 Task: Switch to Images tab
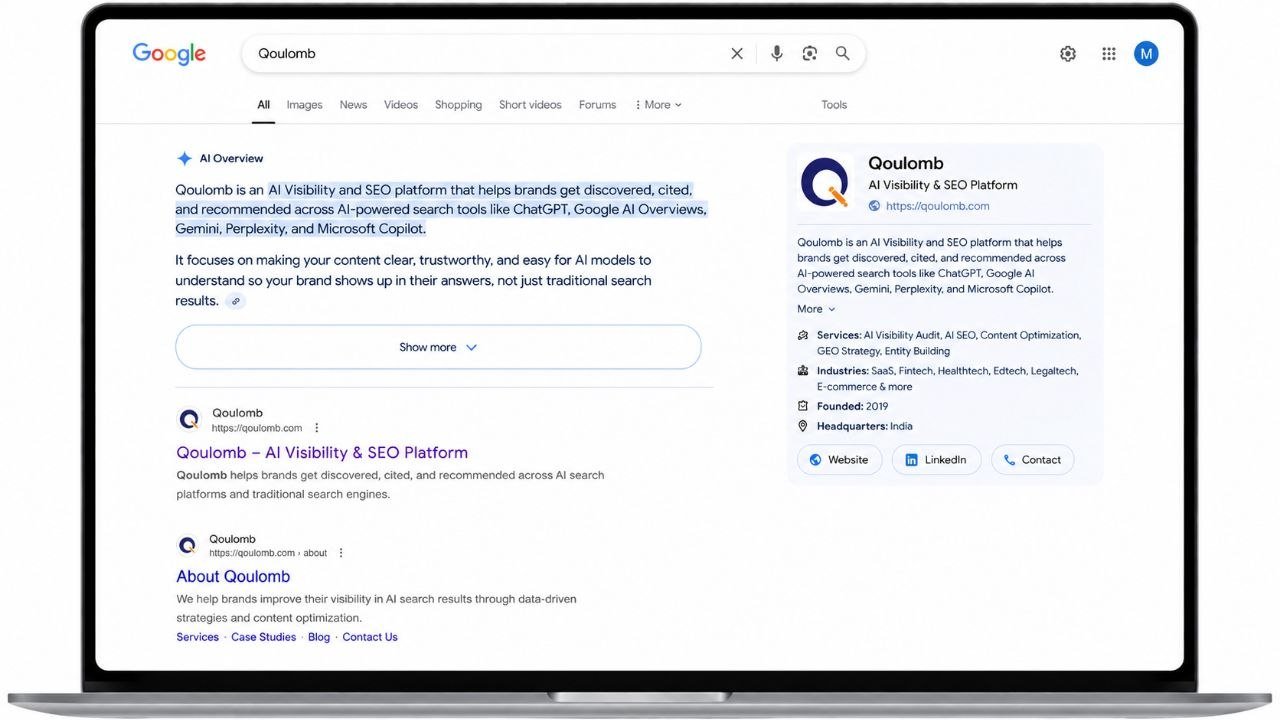[x=304, y=105]
